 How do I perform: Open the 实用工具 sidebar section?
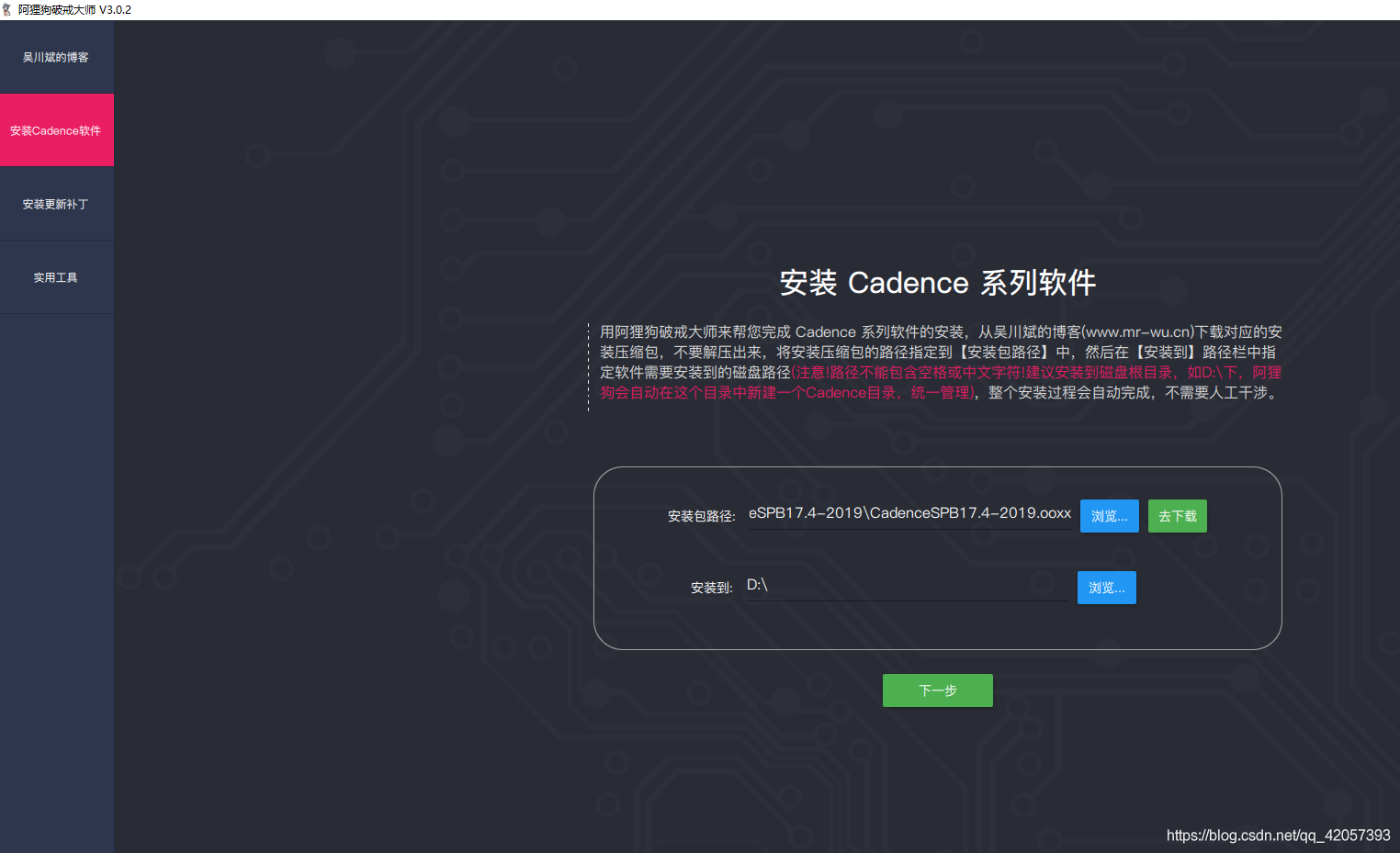(56, 277)
